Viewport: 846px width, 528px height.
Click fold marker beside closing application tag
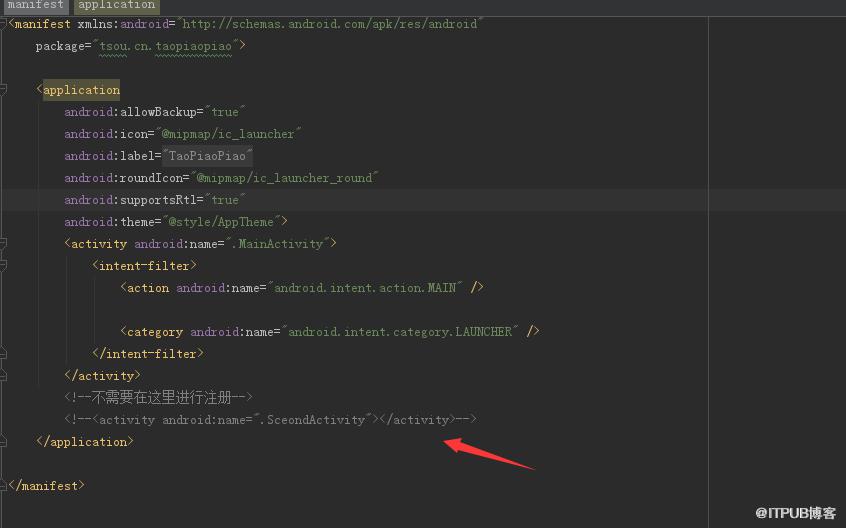click(3, 442)
